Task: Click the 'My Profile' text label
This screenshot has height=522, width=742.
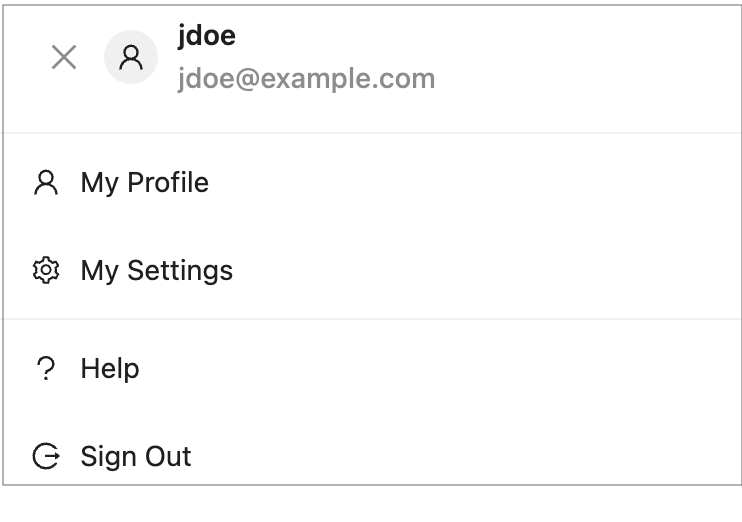Action: click(x=145, y=183)
